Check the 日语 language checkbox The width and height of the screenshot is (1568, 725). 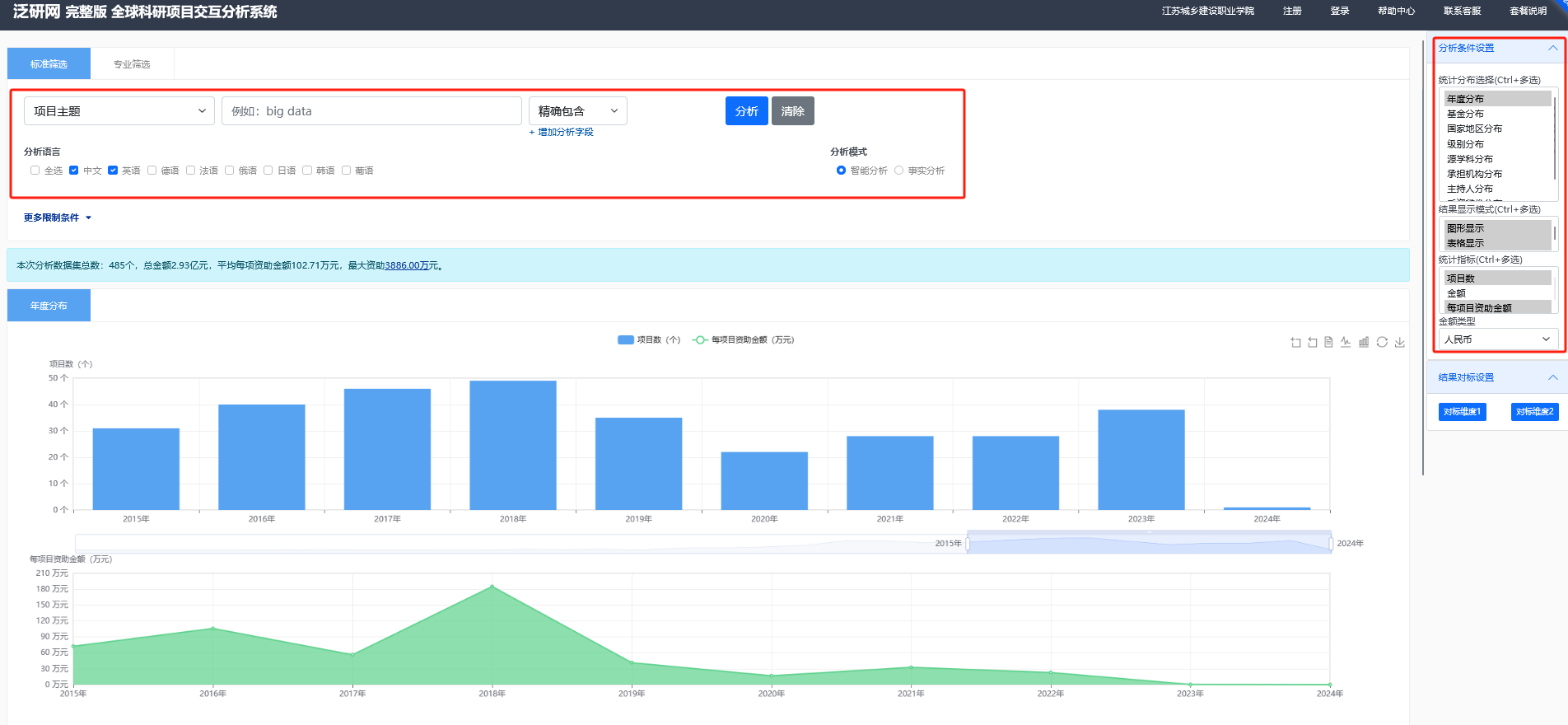coord(268,171)
